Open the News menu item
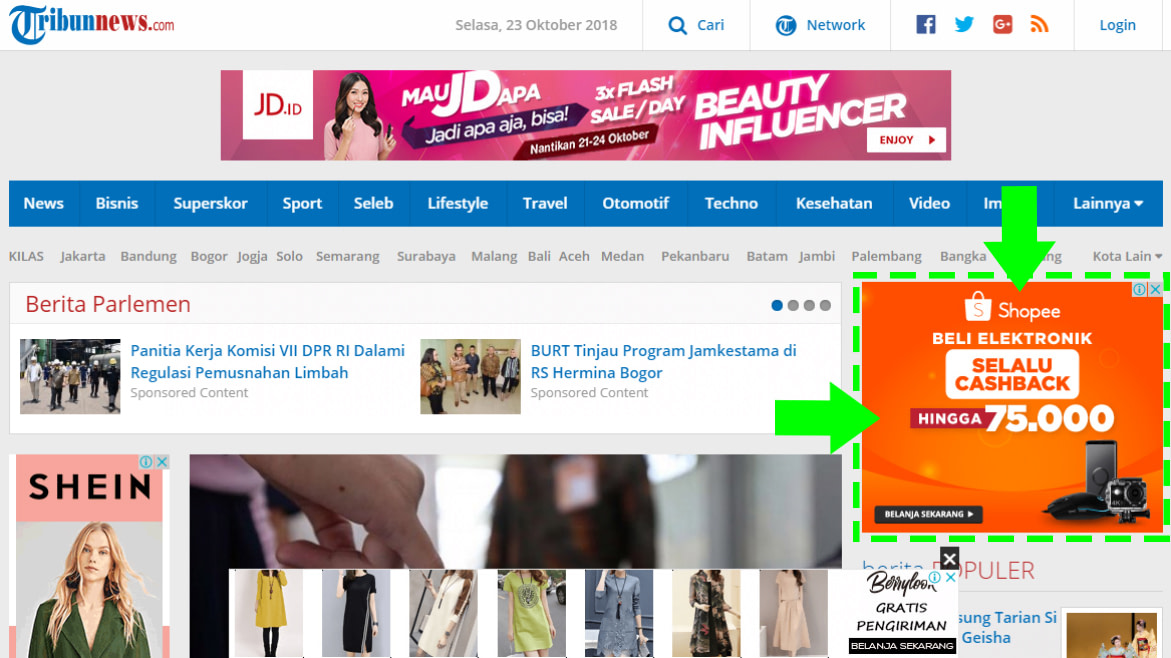The width and height of the screenshot is (1171, 658). pos(43,203)
